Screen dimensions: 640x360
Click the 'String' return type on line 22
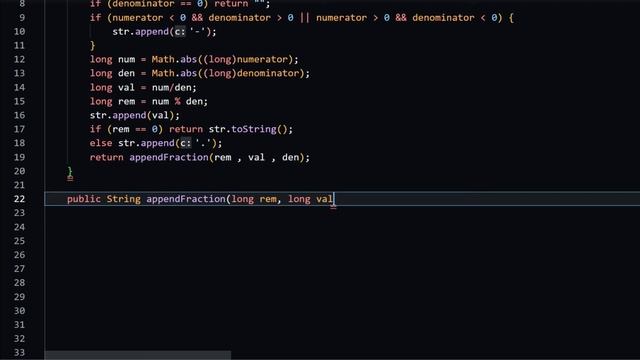[123, 199]
